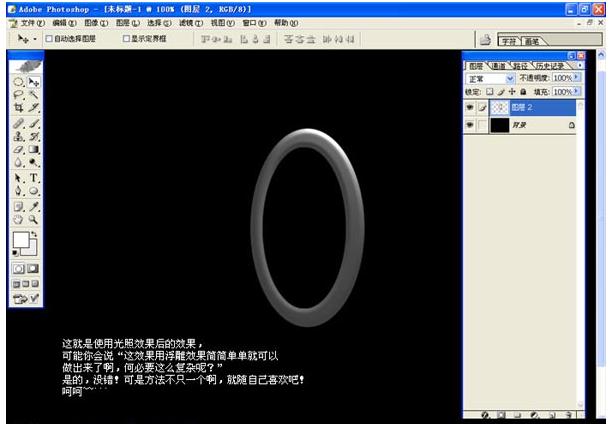Viewport: 613px width, 424px height.
Task: Select the Ellipse shape tool
Action: (34, 191)
